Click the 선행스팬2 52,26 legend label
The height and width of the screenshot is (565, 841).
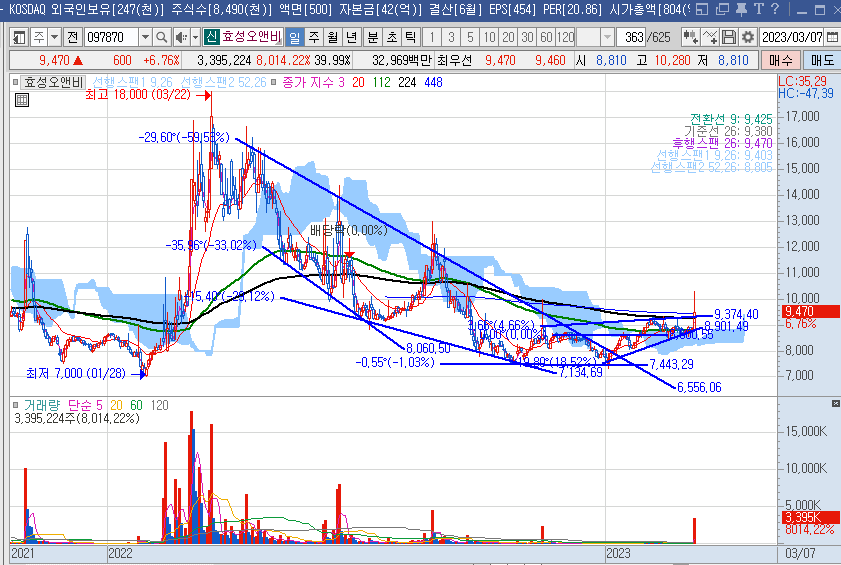223,83
